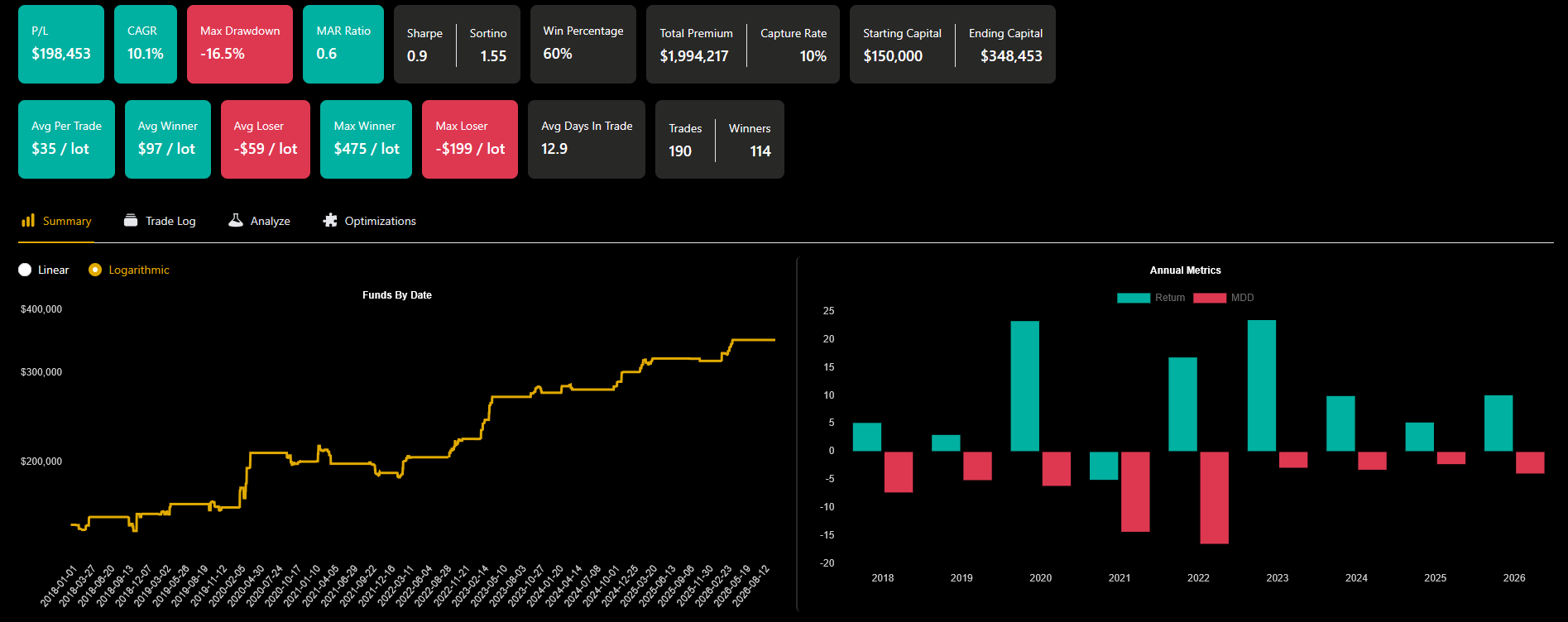Click the Trade Log stack icon
The width and height of the screenshot is (1568, 622).
pyautogui.click(x=131, y=220)
